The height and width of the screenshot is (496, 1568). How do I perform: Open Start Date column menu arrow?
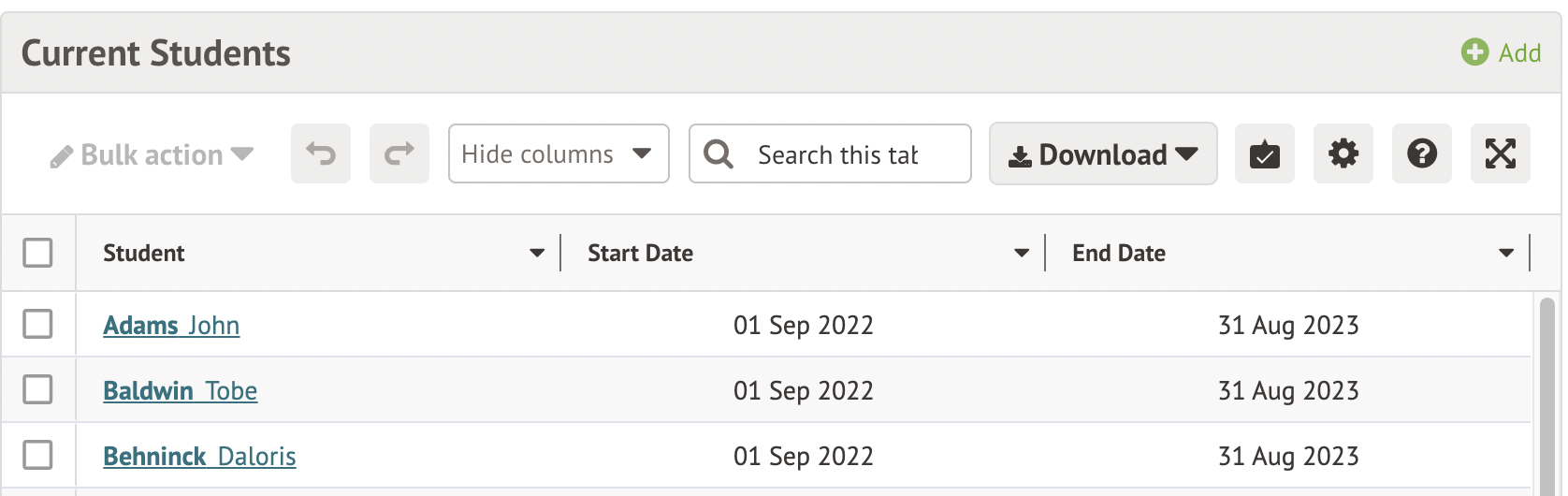pyautogui.click(x=1022, y=253)
